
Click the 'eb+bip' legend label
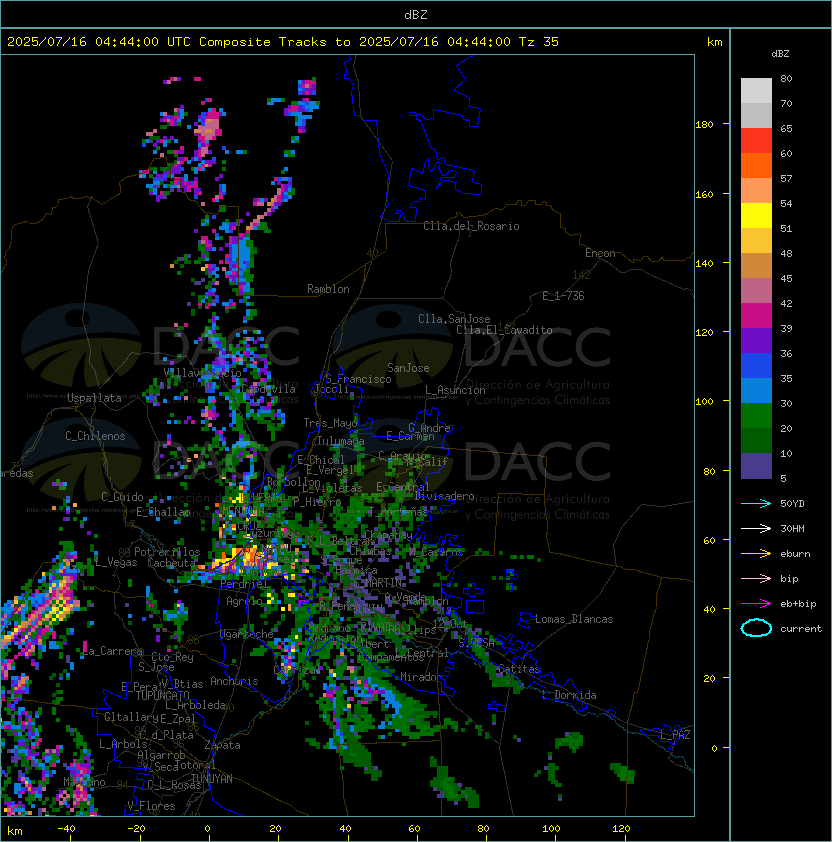pyautogui.click(x=798, y=604)
